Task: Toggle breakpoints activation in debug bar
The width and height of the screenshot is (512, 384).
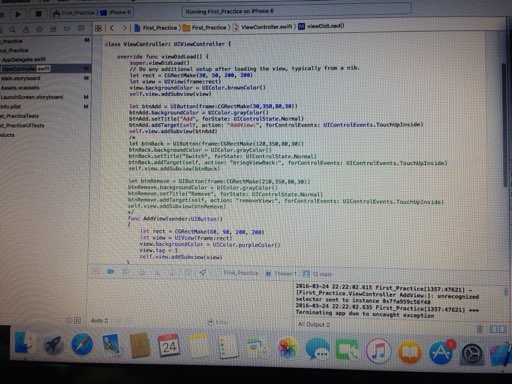Action: tap(111, 272)
